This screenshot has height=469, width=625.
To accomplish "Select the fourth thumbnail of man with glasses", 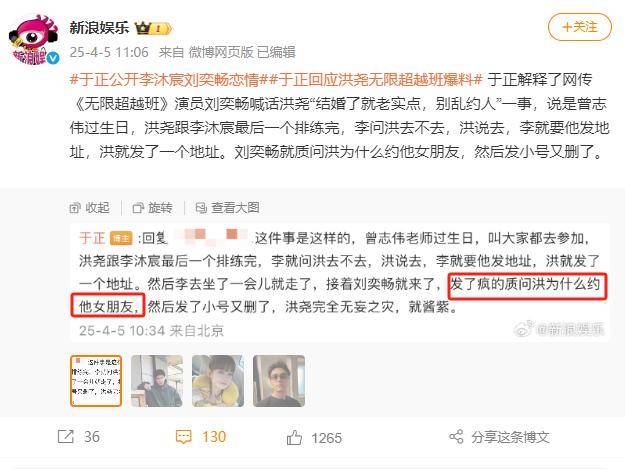I will point(279,381).
